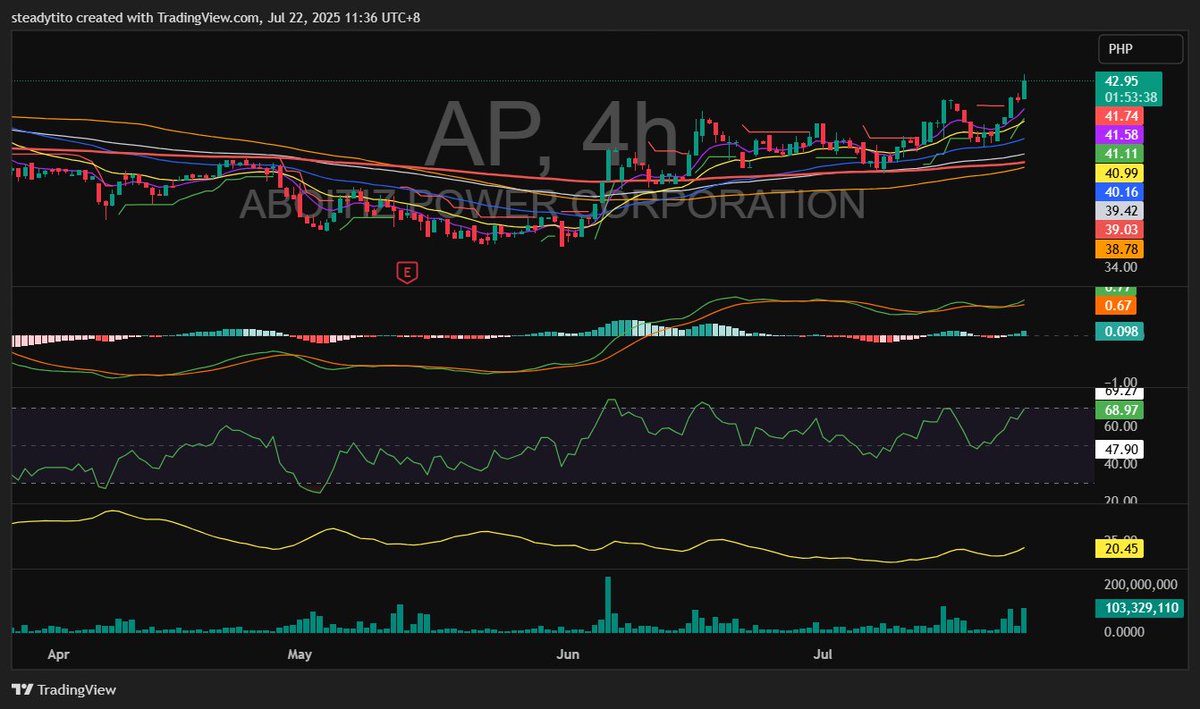The width and height of the screenshot is (1200, 709).
Task: Click the yellow ADX value 20.45
Action: (x=1121, y=548)
